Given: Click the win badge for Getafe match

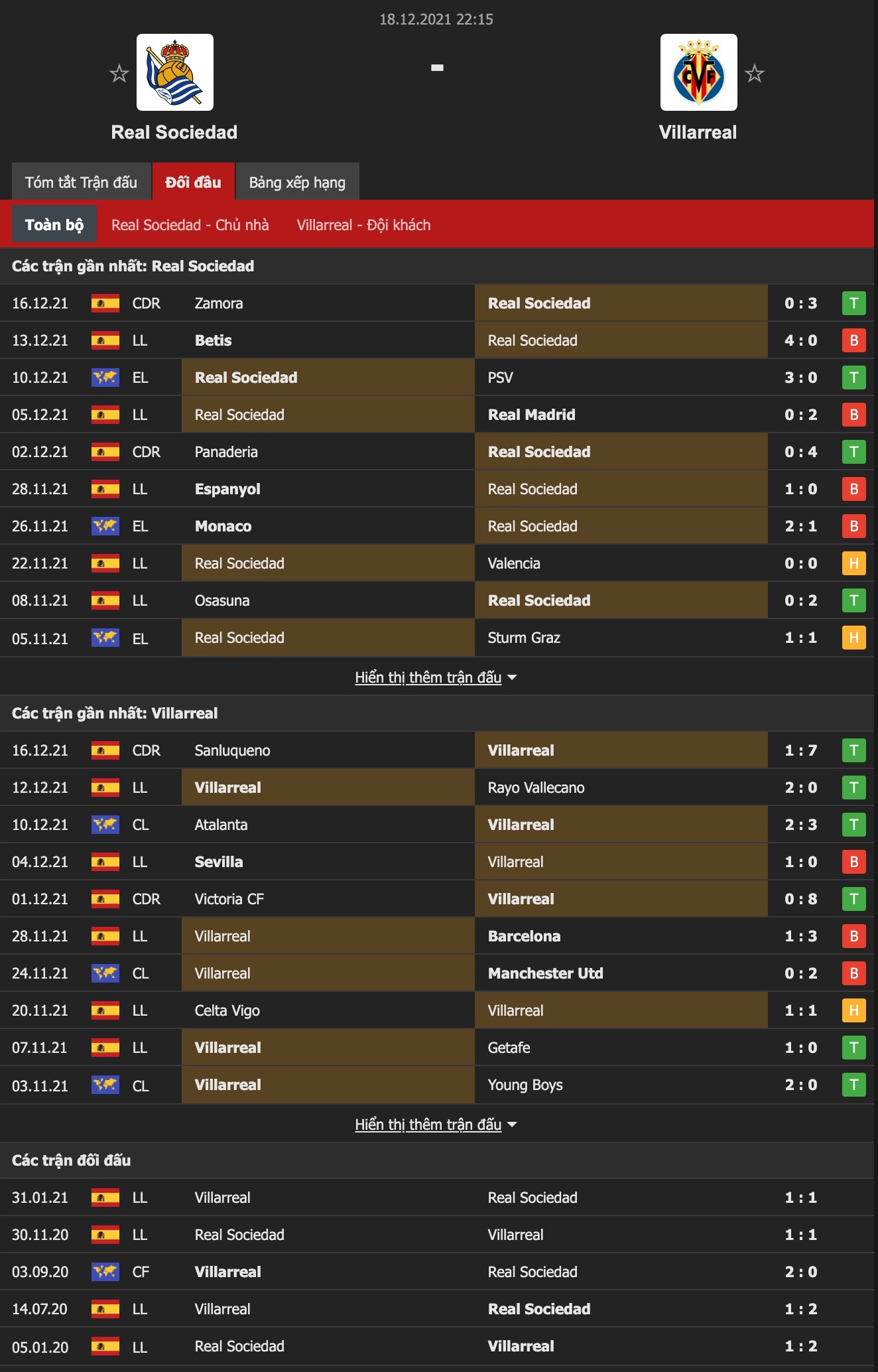Looking at the screenshot, I should 854,1048.
